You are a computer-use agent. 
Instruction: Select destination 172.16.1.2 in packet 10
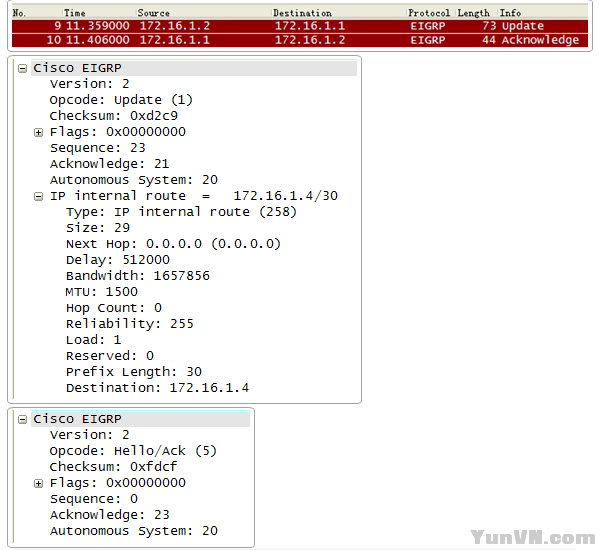click(x=310, y=40)
